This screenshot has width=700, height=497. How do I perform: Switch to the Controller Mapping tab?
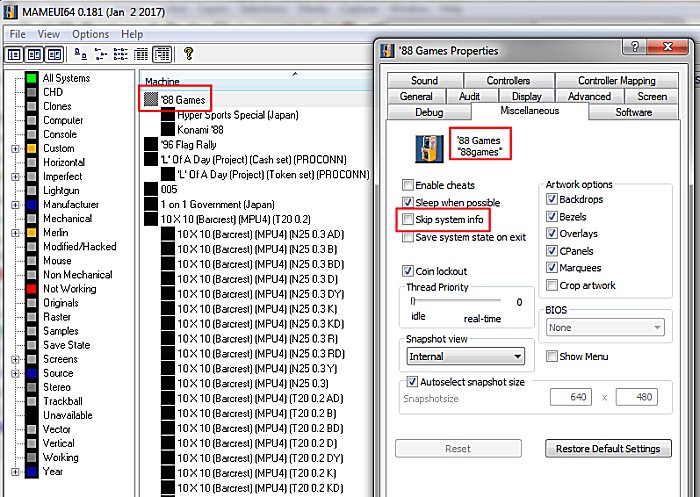click(617, 80)
